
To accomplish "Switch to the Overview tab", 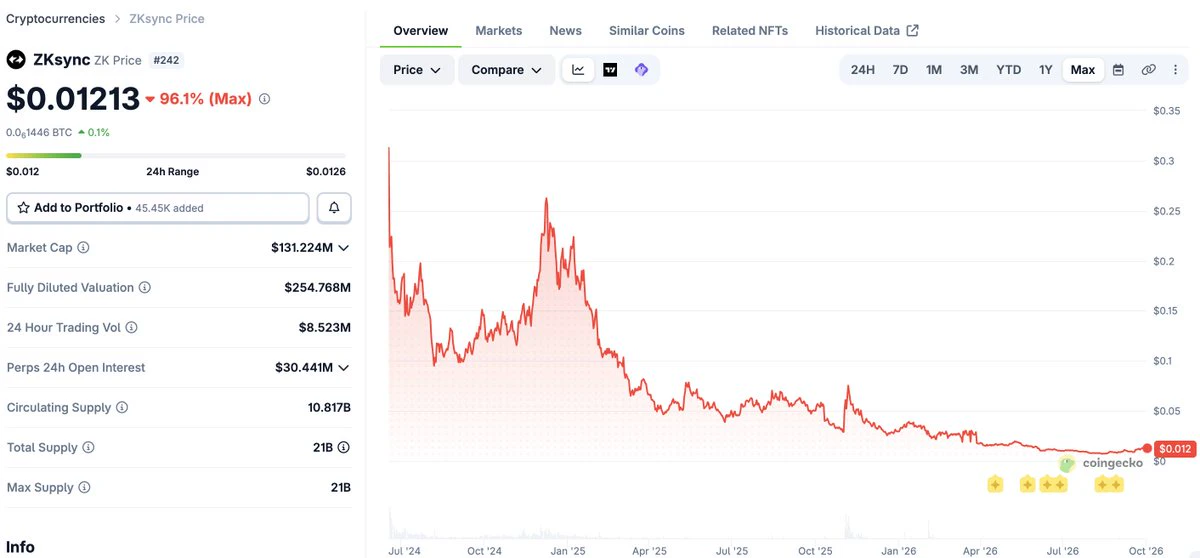I will pos(421,31).
